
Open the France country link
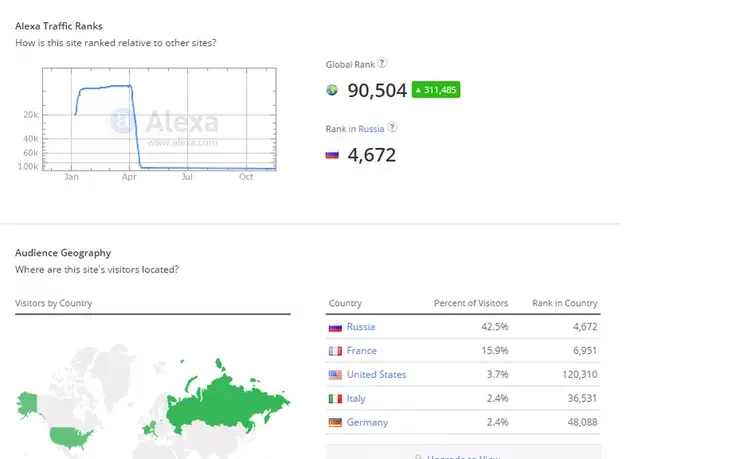click(362, 351)
